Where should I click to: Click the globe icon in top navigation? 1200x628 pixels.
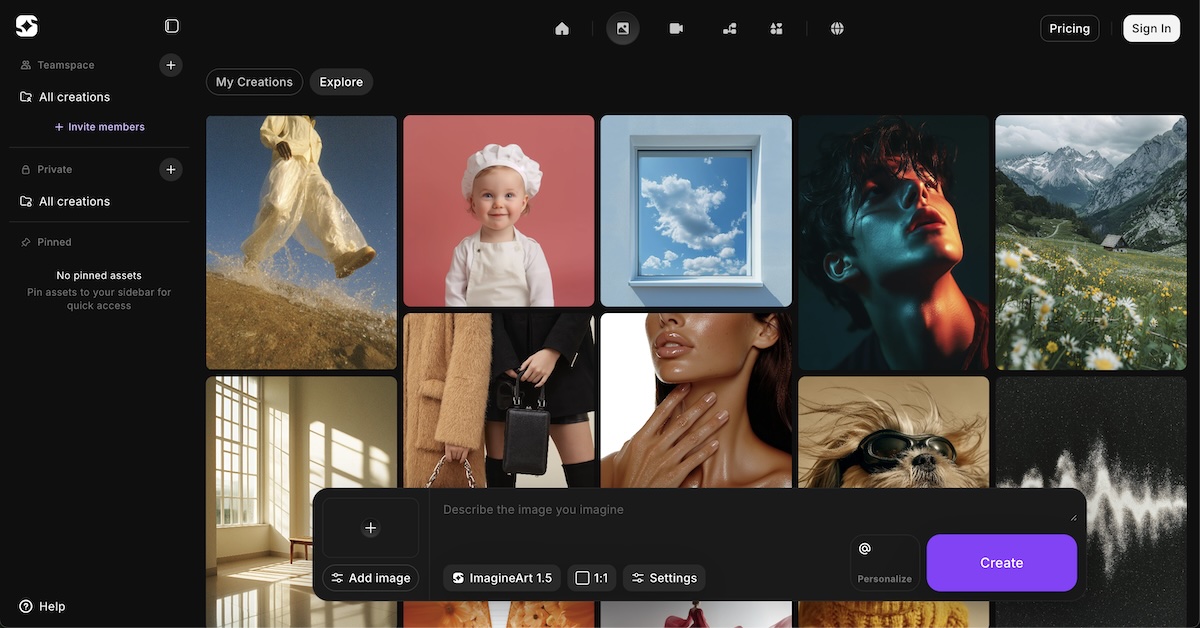(837, 28)
